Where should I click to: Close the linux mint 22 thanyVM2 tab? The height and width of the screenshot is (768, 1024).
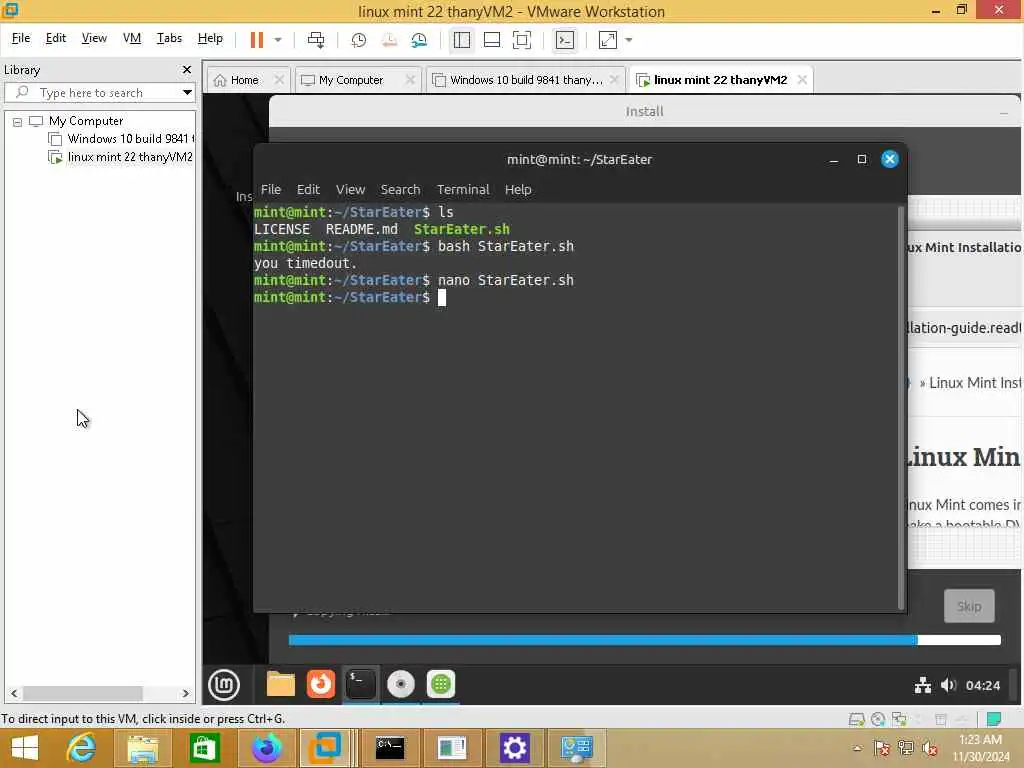click(x=802, y=80)
